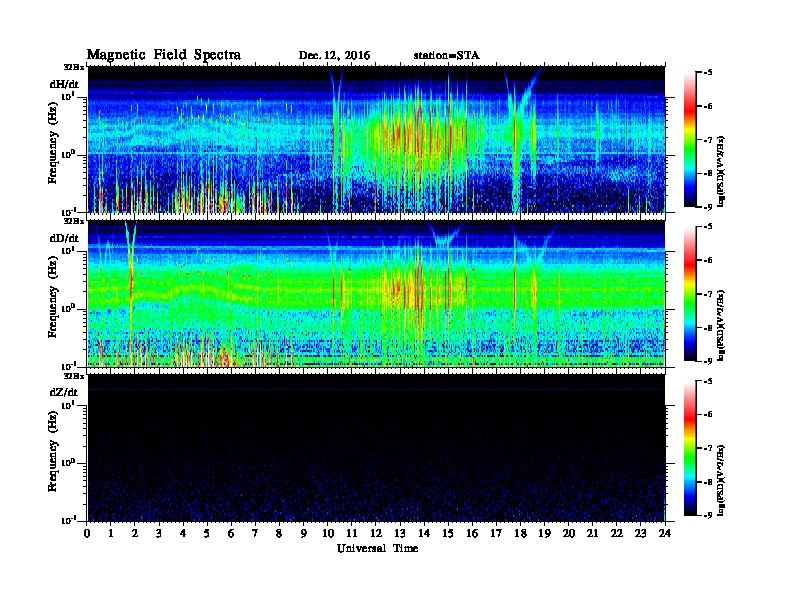Click the "dZ/dt" panel label
Image resolution: width=792 pixels, height=612 pixels.
pyautogui.click(x=64, y=392)
